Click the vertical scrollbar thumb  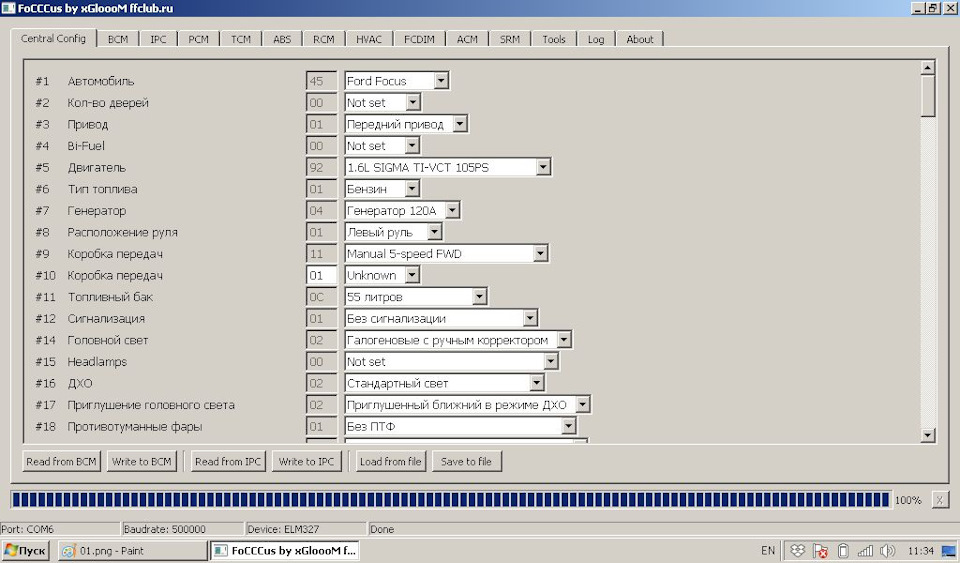[928, 95]
